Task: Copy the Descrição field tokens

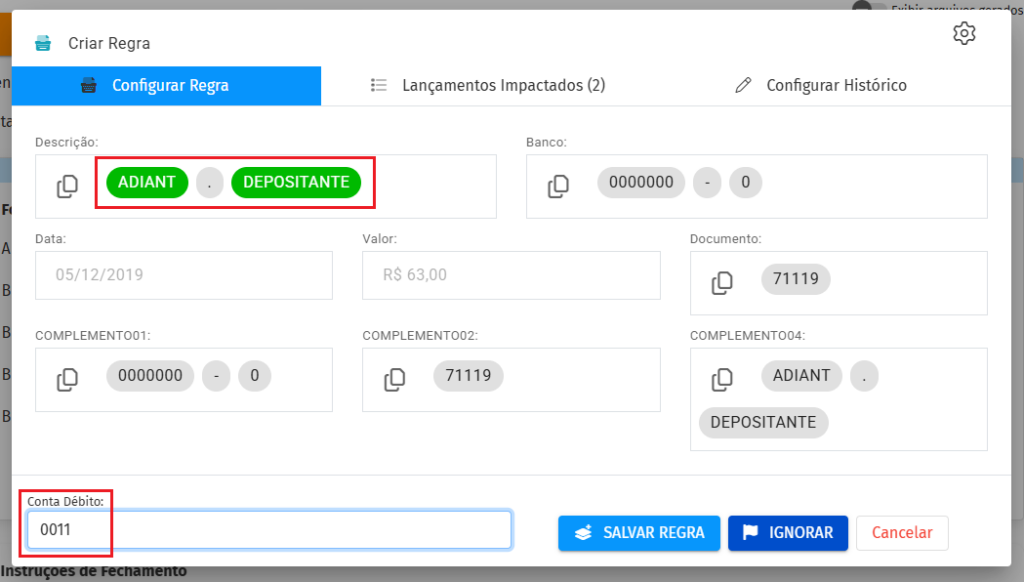Action: (x=67, y=186)
